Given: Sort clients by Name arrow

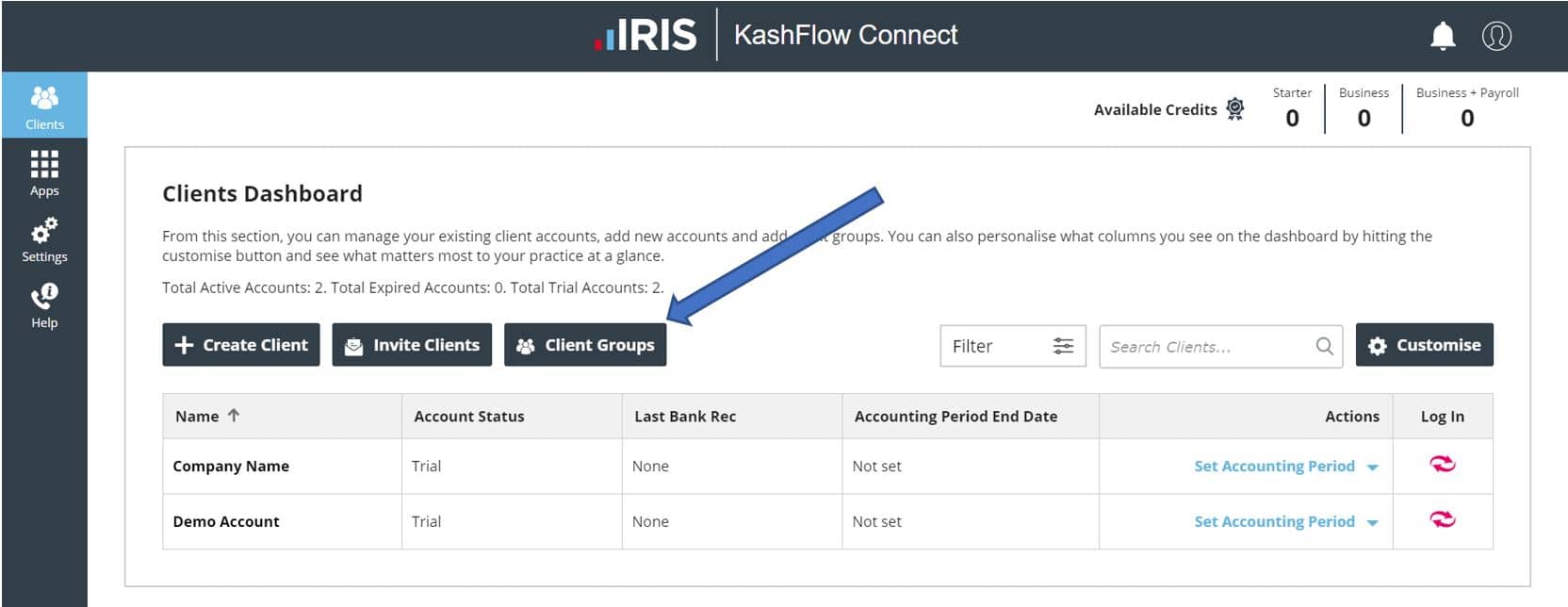Looking at the screenshot, I should [234, 416].
